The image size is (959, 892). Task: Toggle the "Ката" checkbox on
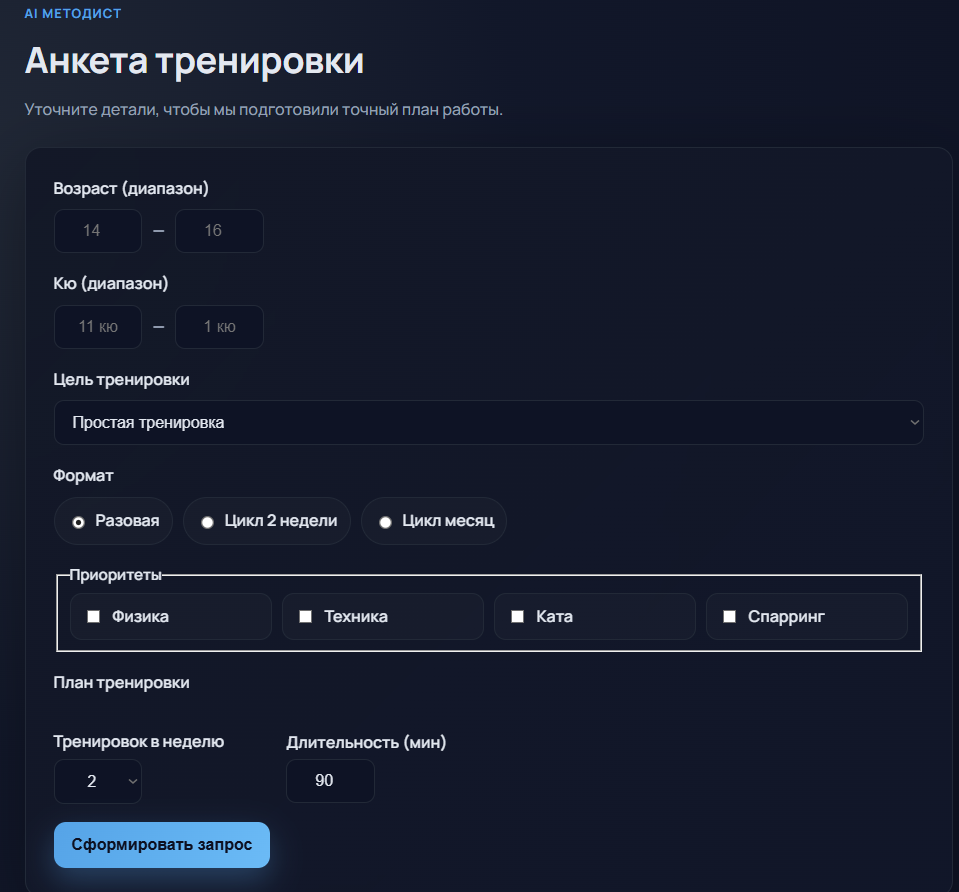pos(517,616)
